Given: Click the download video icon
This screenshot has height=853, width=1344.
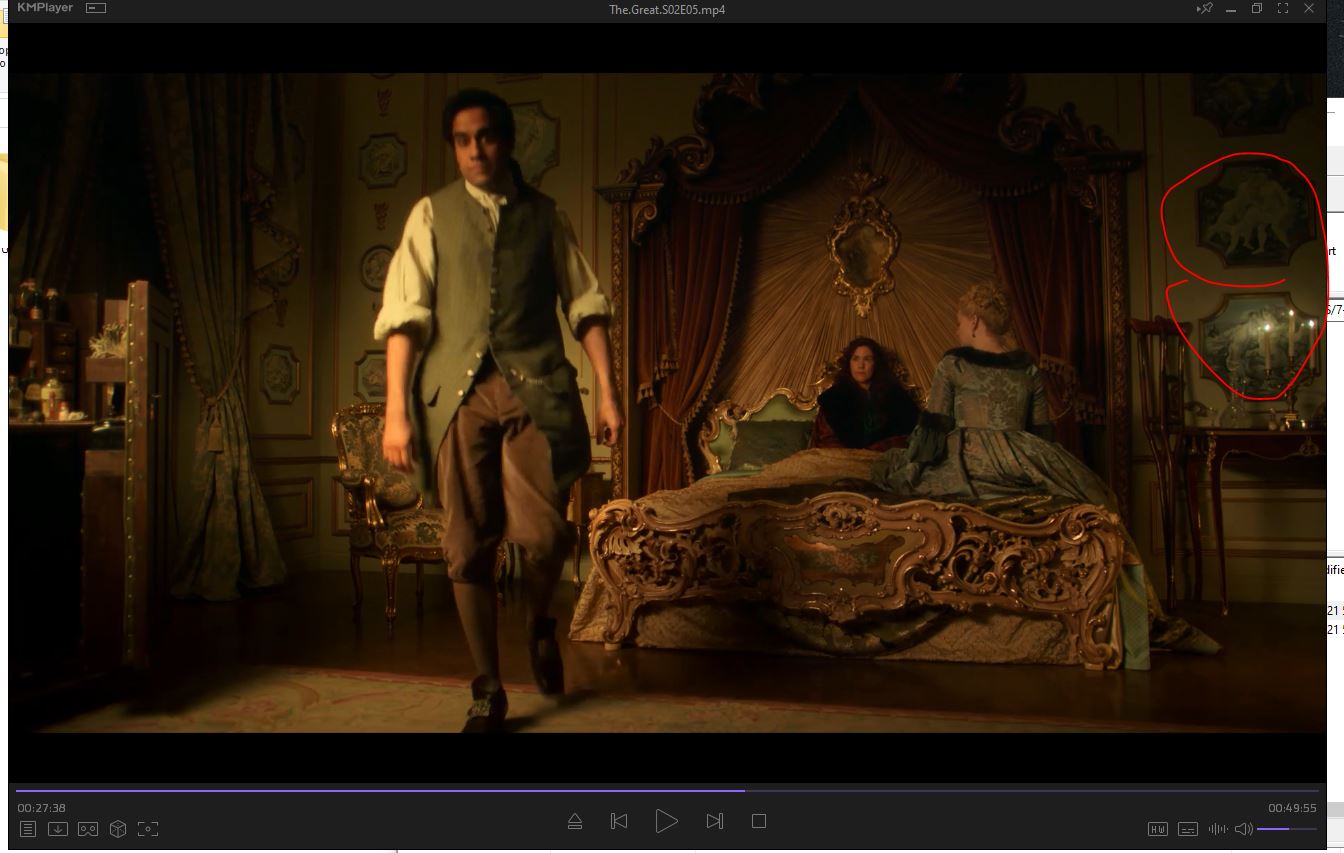Looking at the screenshot, I should pos(58,829).
